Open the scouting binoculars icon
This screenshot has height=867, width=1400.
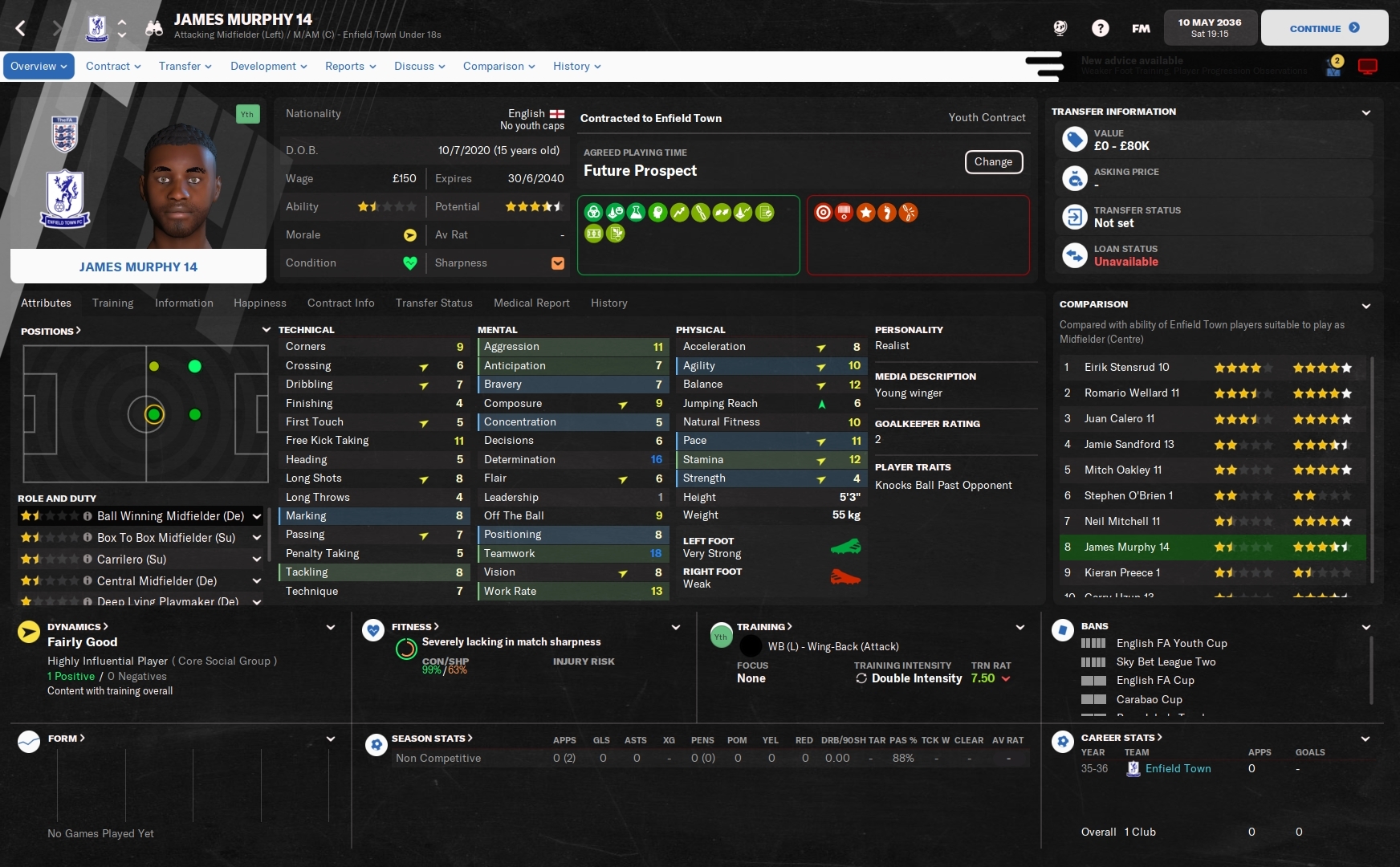[154, 29]
